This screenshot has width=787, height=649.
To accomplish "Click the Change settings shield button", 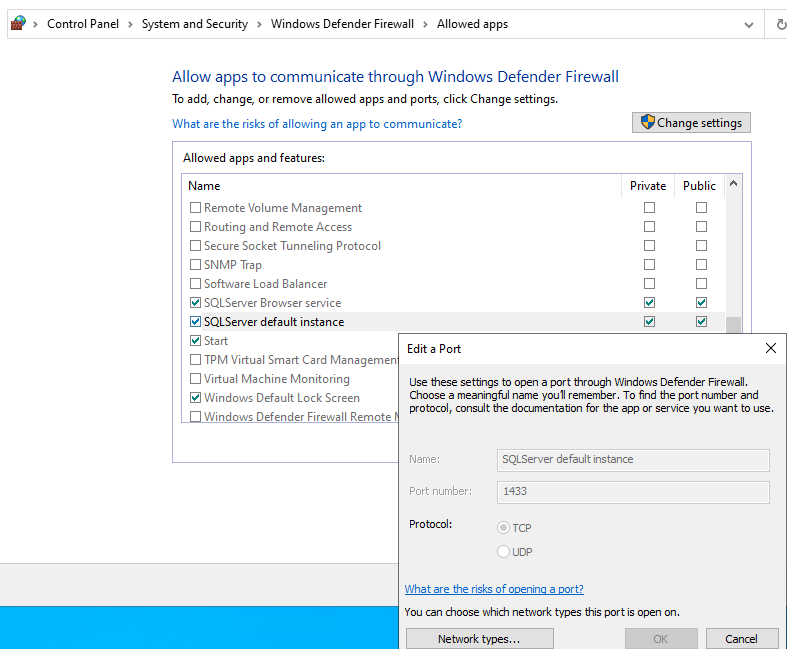I will click(691, 122).
